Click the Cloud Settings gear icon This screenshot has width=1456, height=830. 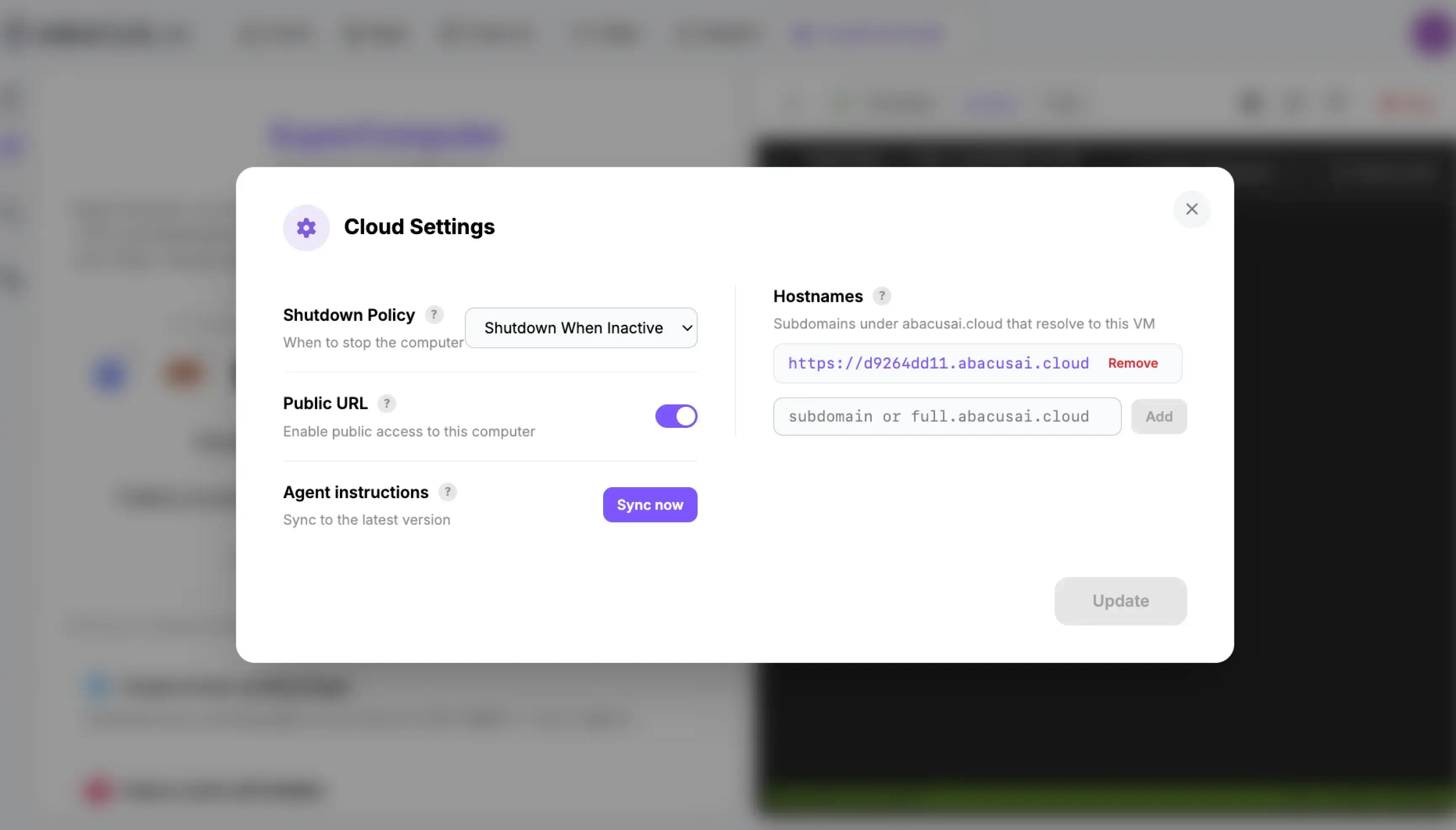point(306,227)
